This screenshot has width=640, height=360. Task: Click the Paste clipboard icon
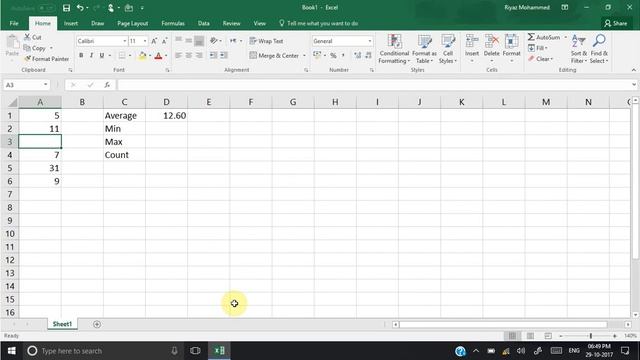click(13, 42)
